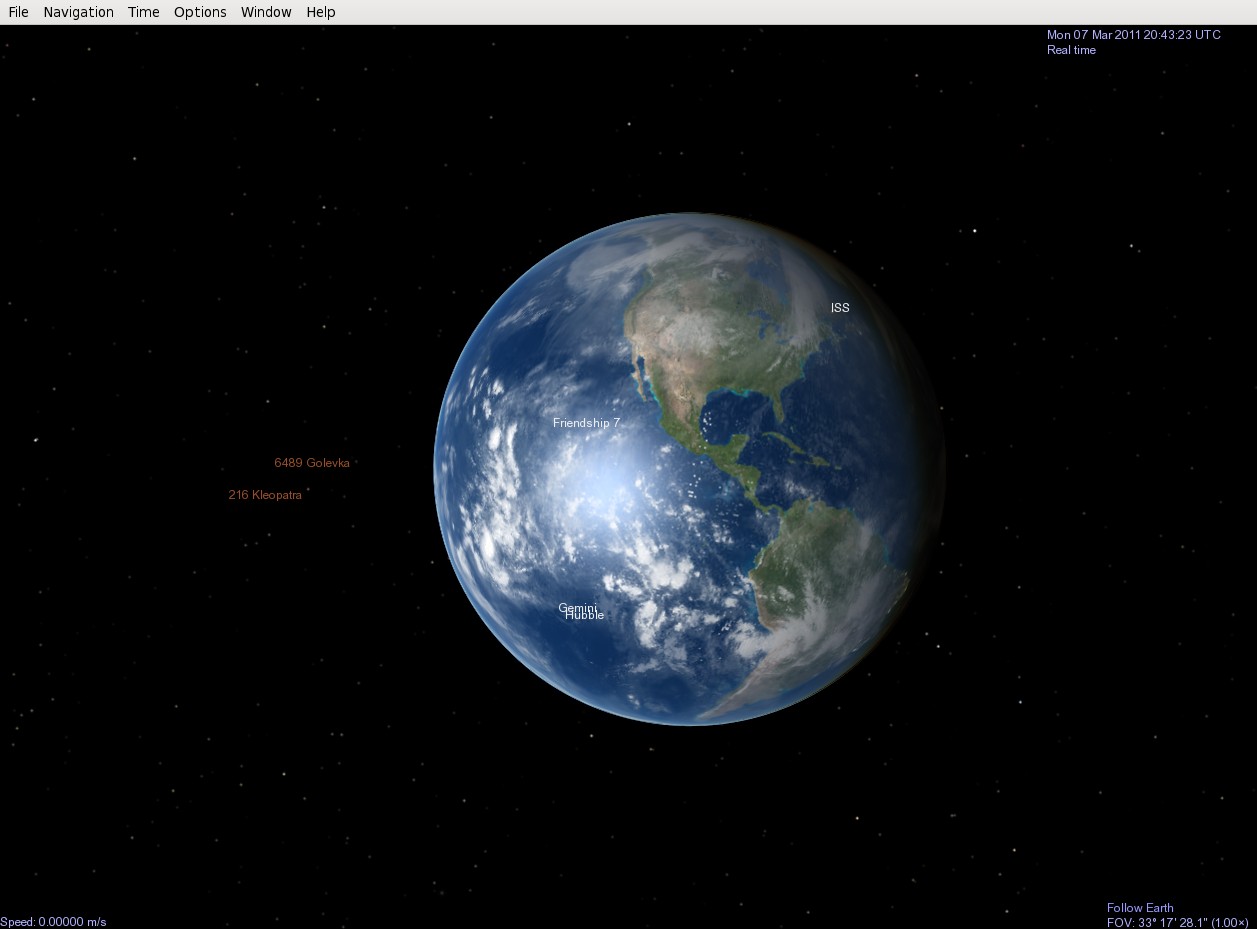Open the Navigation menu
The height and width of the screenshot is (929, 1257).
78,12
